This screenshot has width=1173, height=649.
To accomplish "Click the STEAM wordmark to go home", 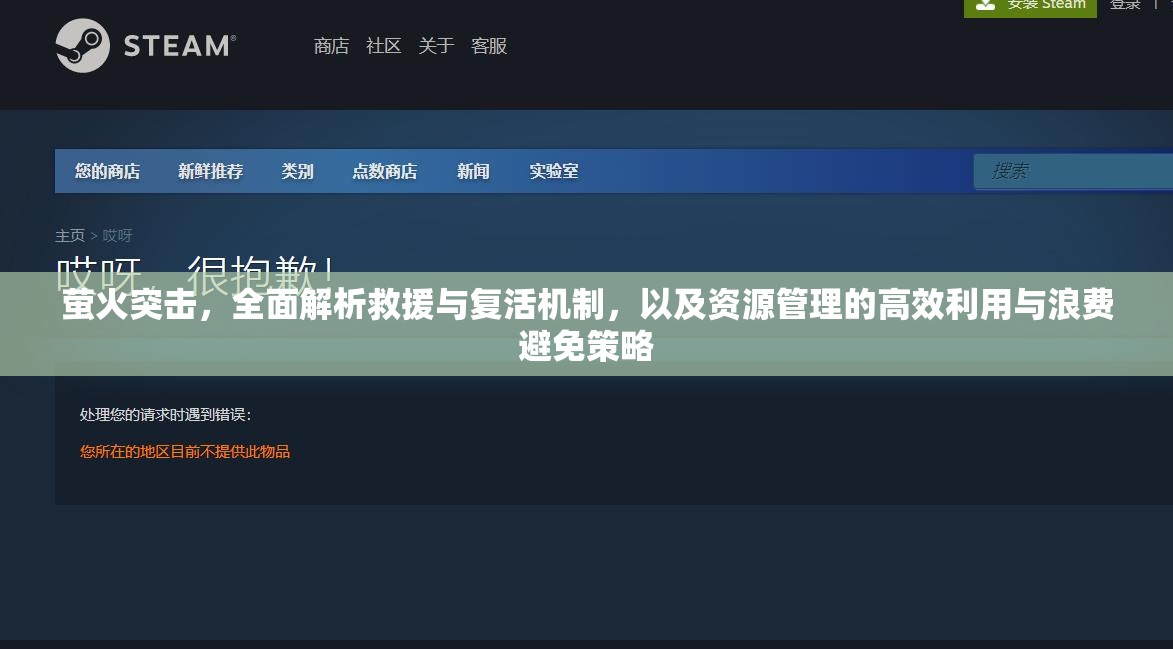I will pyautogui.click(x=178, y=46).
